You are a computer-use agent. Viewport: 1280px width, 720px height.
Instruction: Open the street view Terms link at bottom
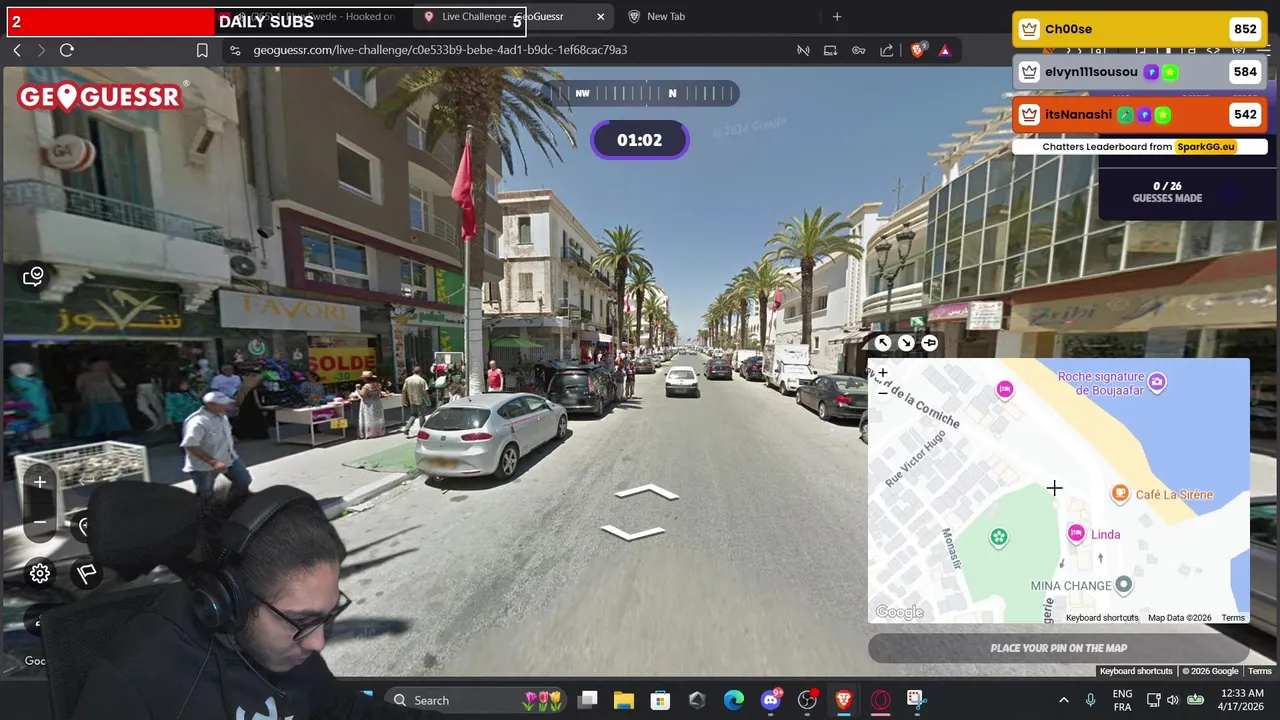click(x=1260, y=671)
